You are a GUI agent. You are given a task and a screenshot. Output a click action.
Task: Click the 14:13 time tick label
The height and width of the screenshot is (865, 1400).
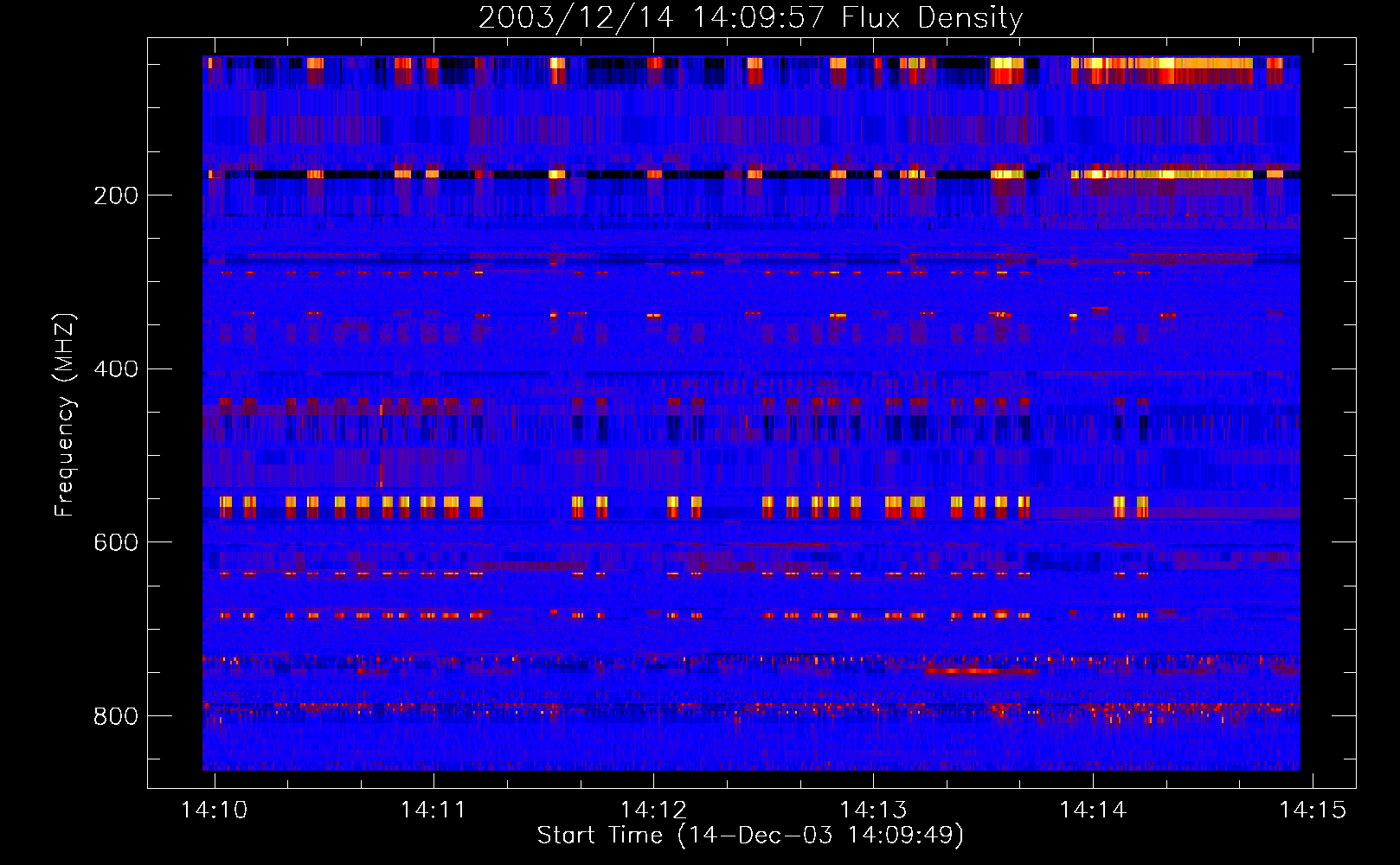873,810
